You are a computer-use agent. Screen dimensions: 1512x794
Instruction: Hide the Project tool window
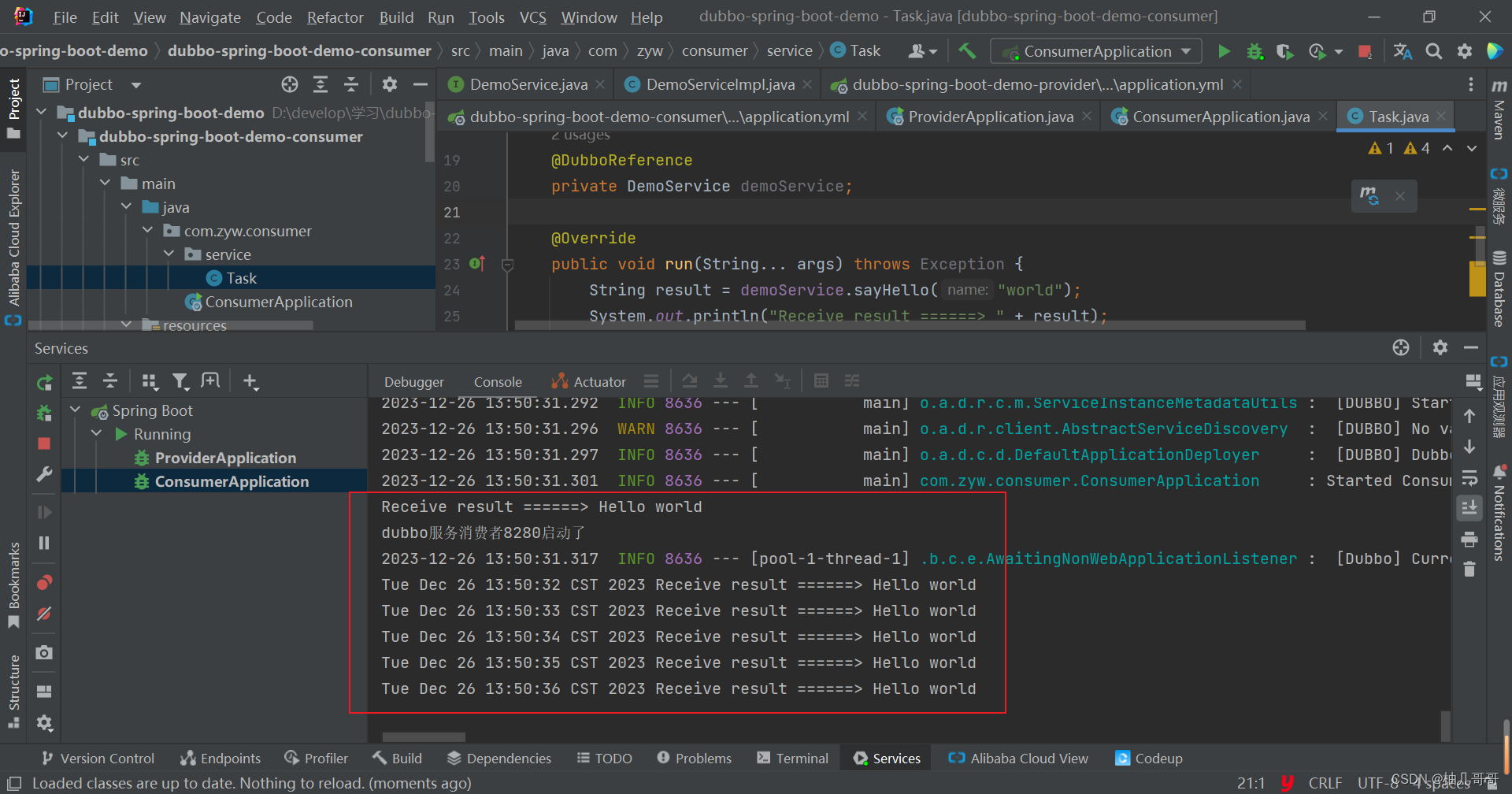(x=421, y=84)
